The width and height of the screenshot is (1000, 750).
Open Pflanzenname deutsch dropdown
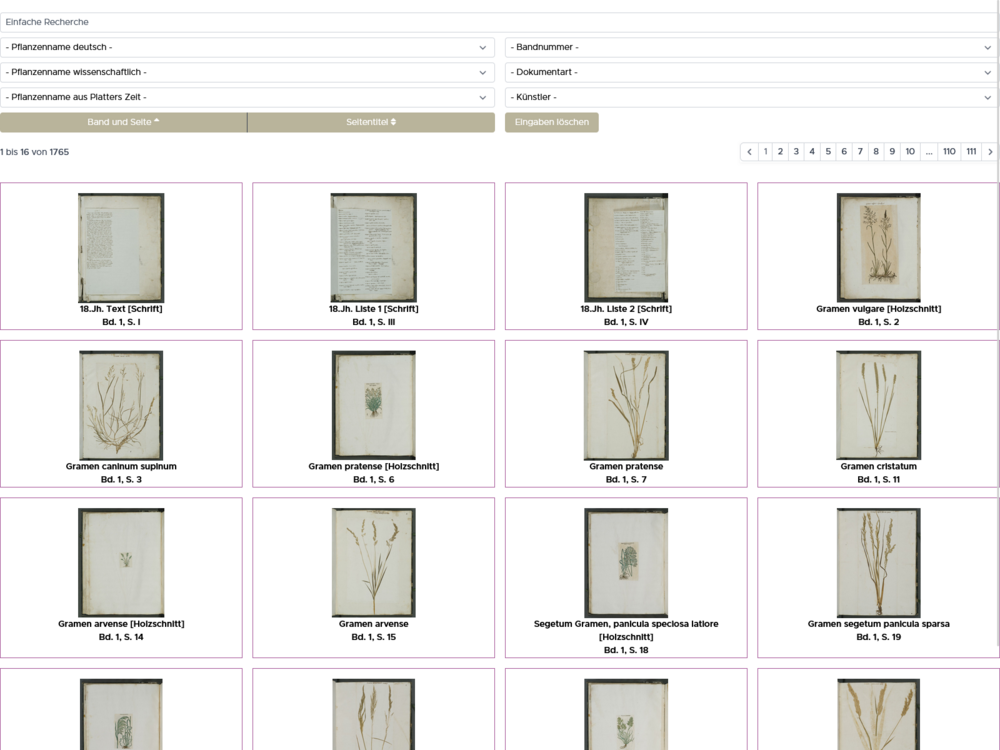click(x=247, y=47)
